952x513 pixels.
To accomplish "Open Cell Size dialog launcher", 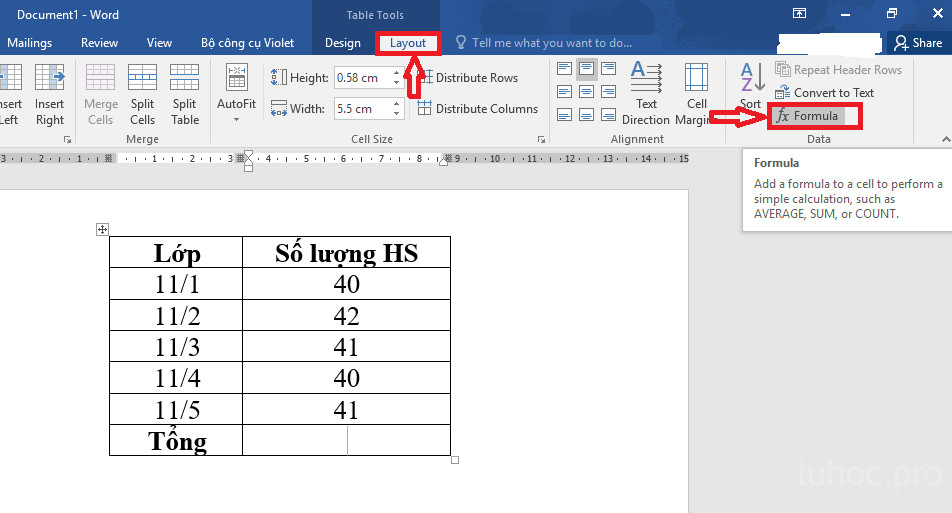I will (x=541, y=140).
